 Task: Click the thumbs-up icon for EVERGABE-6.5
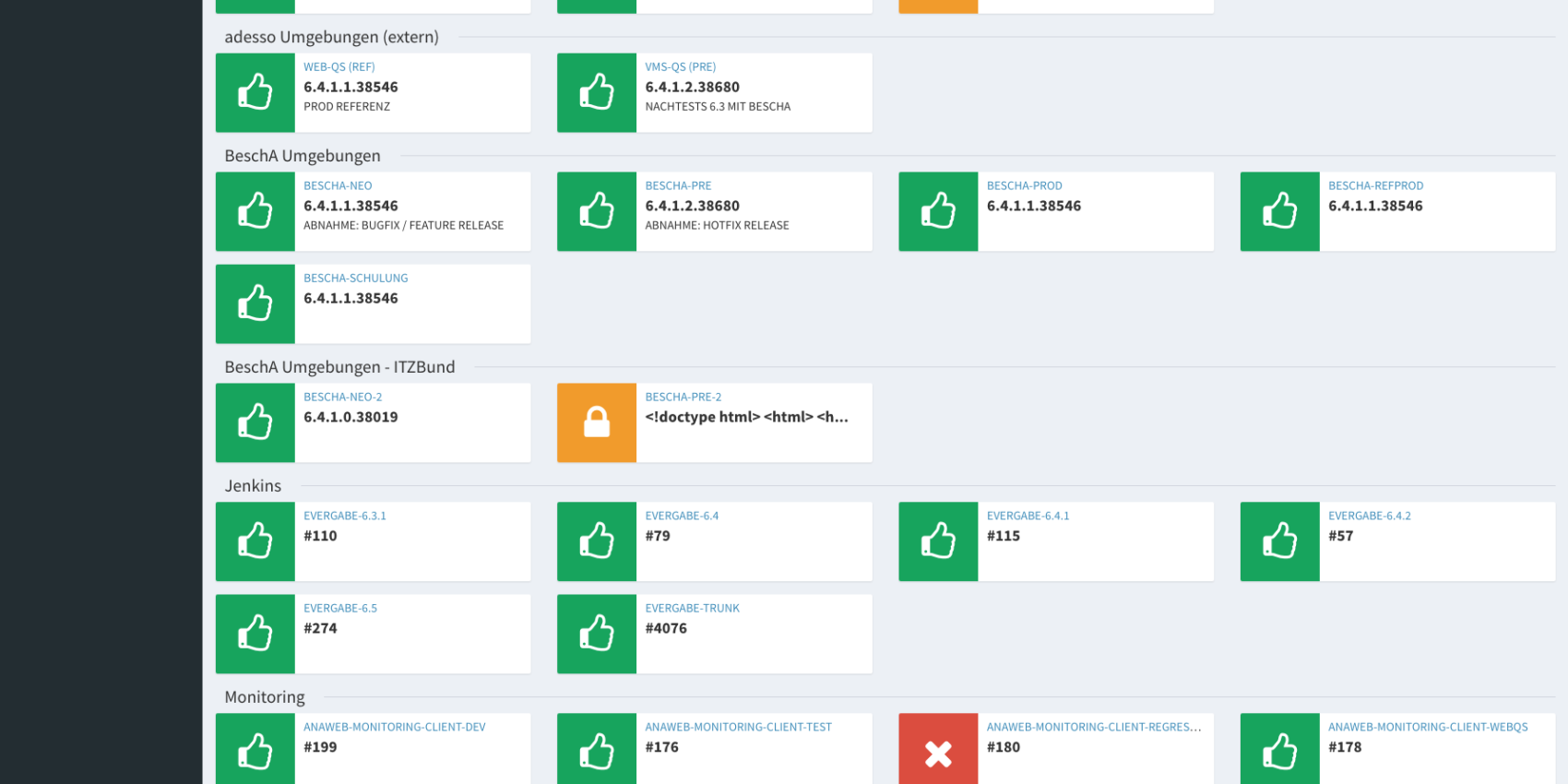pos(255,634)
